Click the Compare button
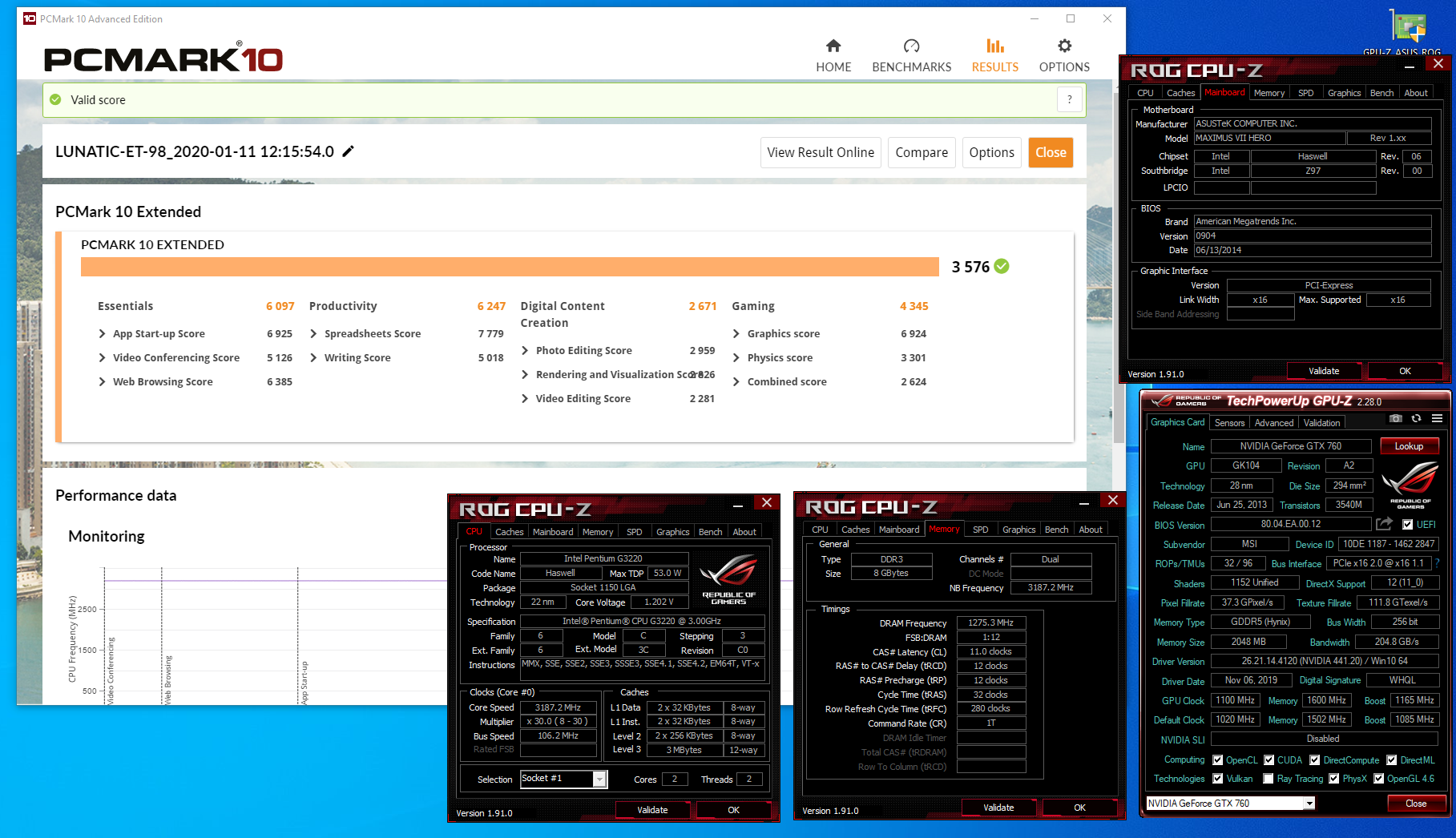This screenshot has width=1456, height=838. click(922, 152)
